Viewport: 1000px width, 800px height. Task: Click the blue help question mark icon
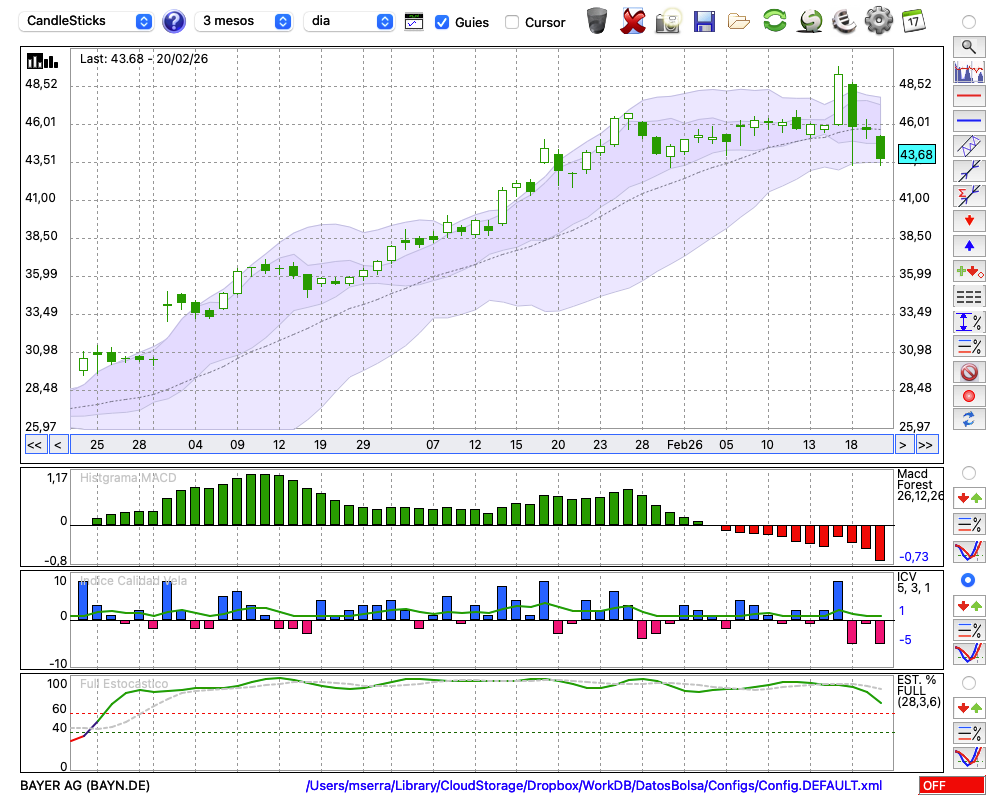174,21
